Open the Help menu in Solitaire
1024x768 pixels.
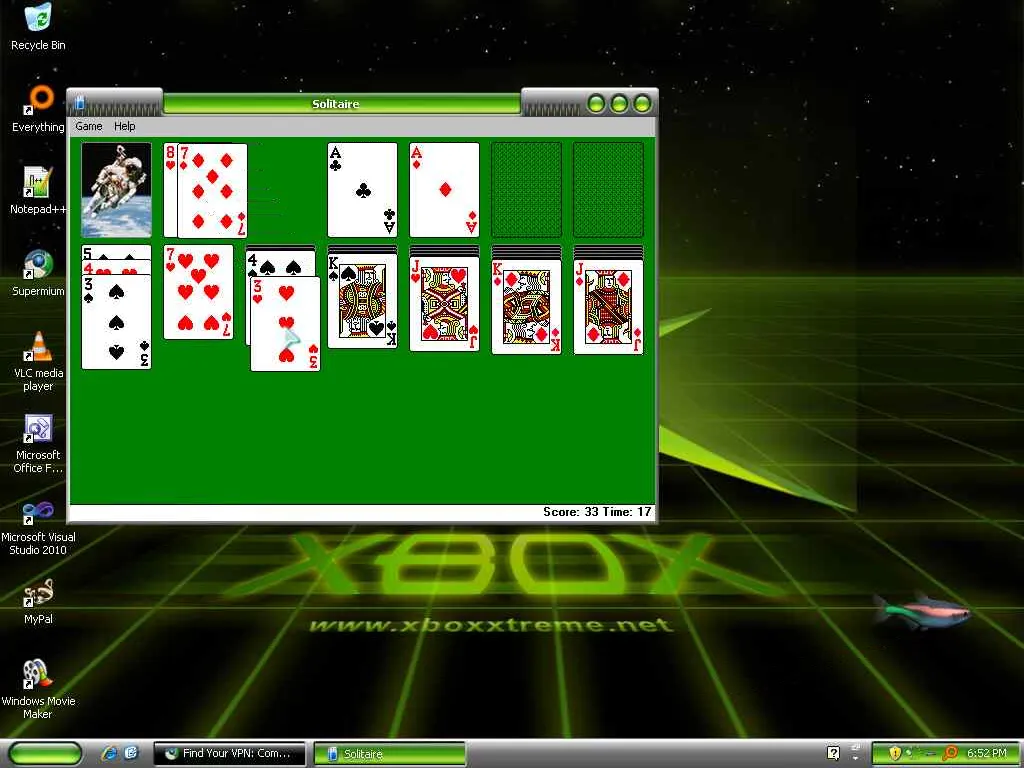125,126
